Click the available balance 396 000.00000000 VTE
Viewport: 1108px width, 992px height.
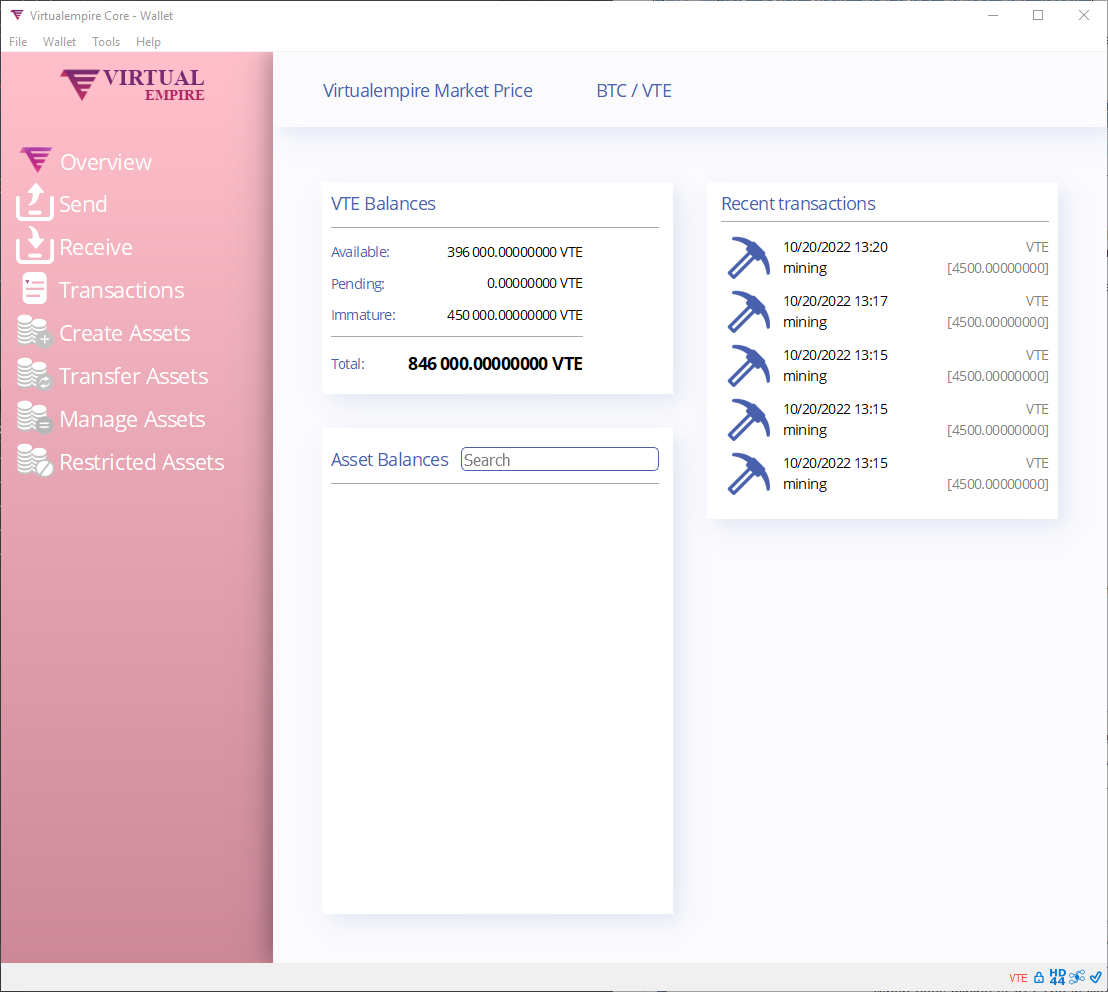pyautogui.click(x=514, y=252)
